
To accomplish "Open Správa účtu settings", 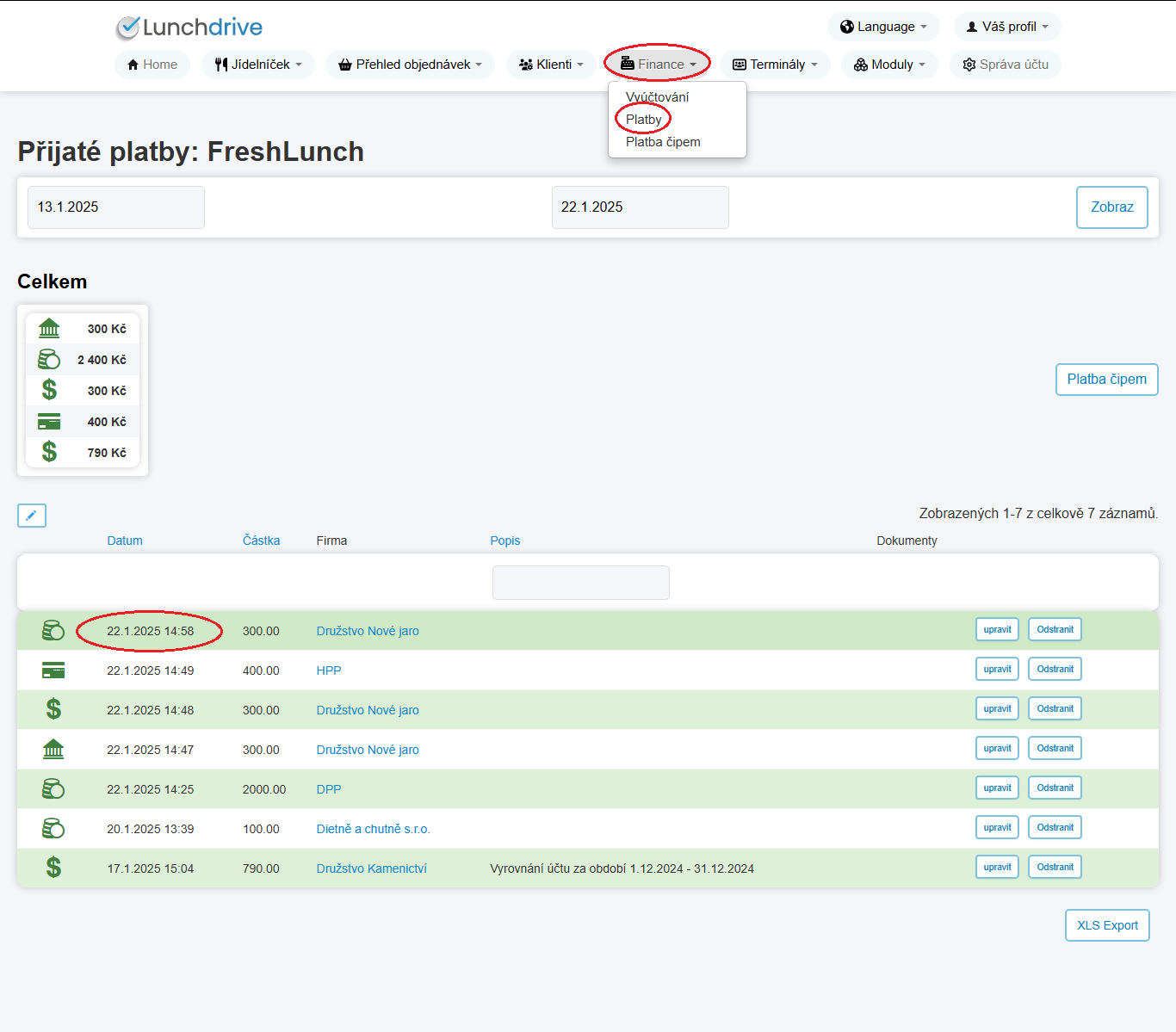I will pyautogui.click(x=1006, y=65).
